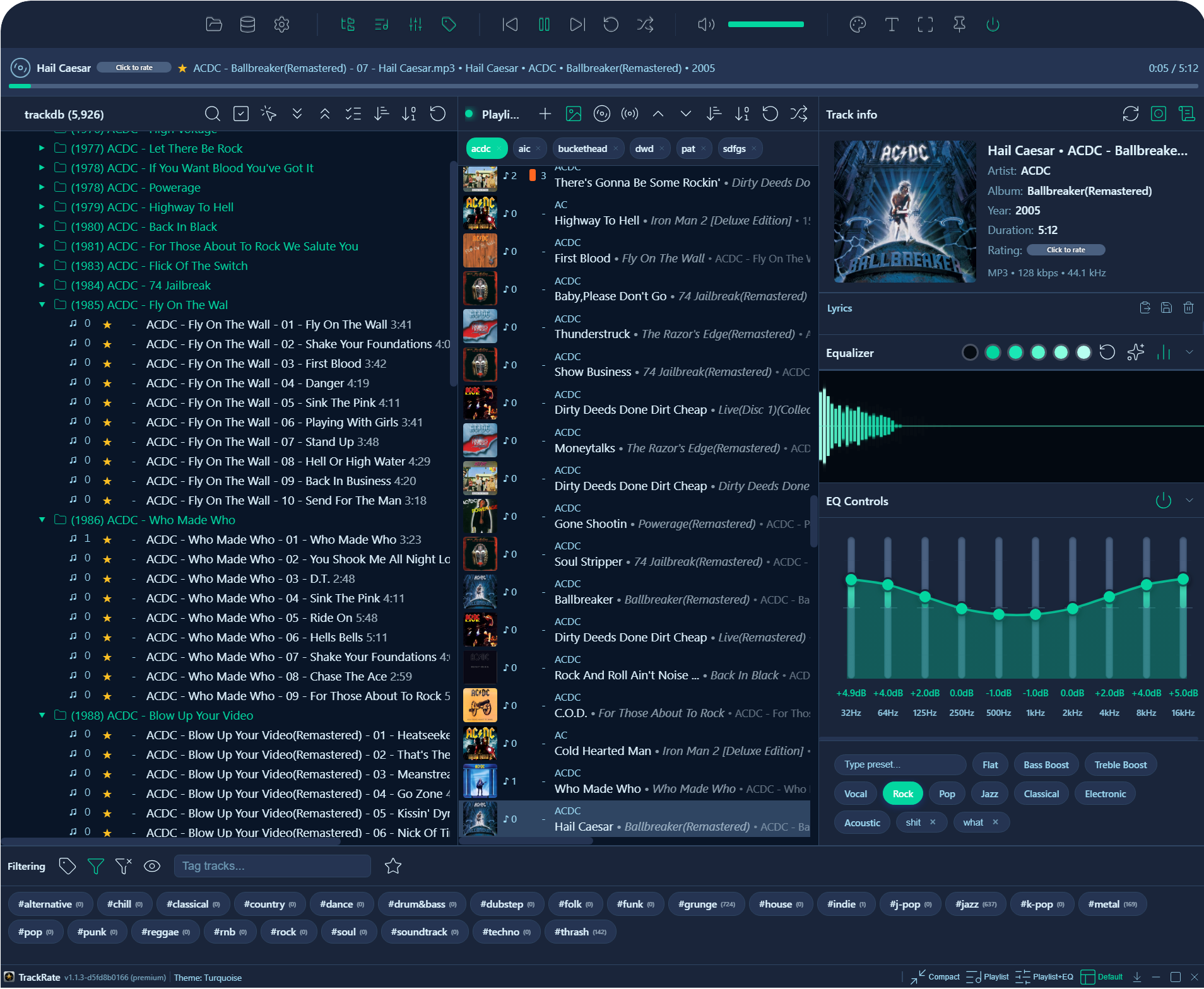Screen dimensions: 1204x989
Task: Apply the Bass Boost preset
Action: pyautogui.click(x=1046, y=765)
